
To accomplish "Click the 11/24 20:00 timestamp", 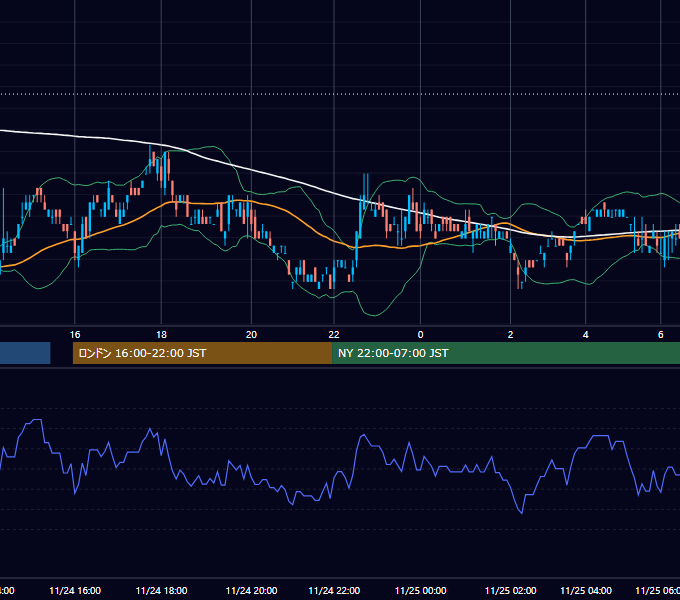I will tap(252, 590).
